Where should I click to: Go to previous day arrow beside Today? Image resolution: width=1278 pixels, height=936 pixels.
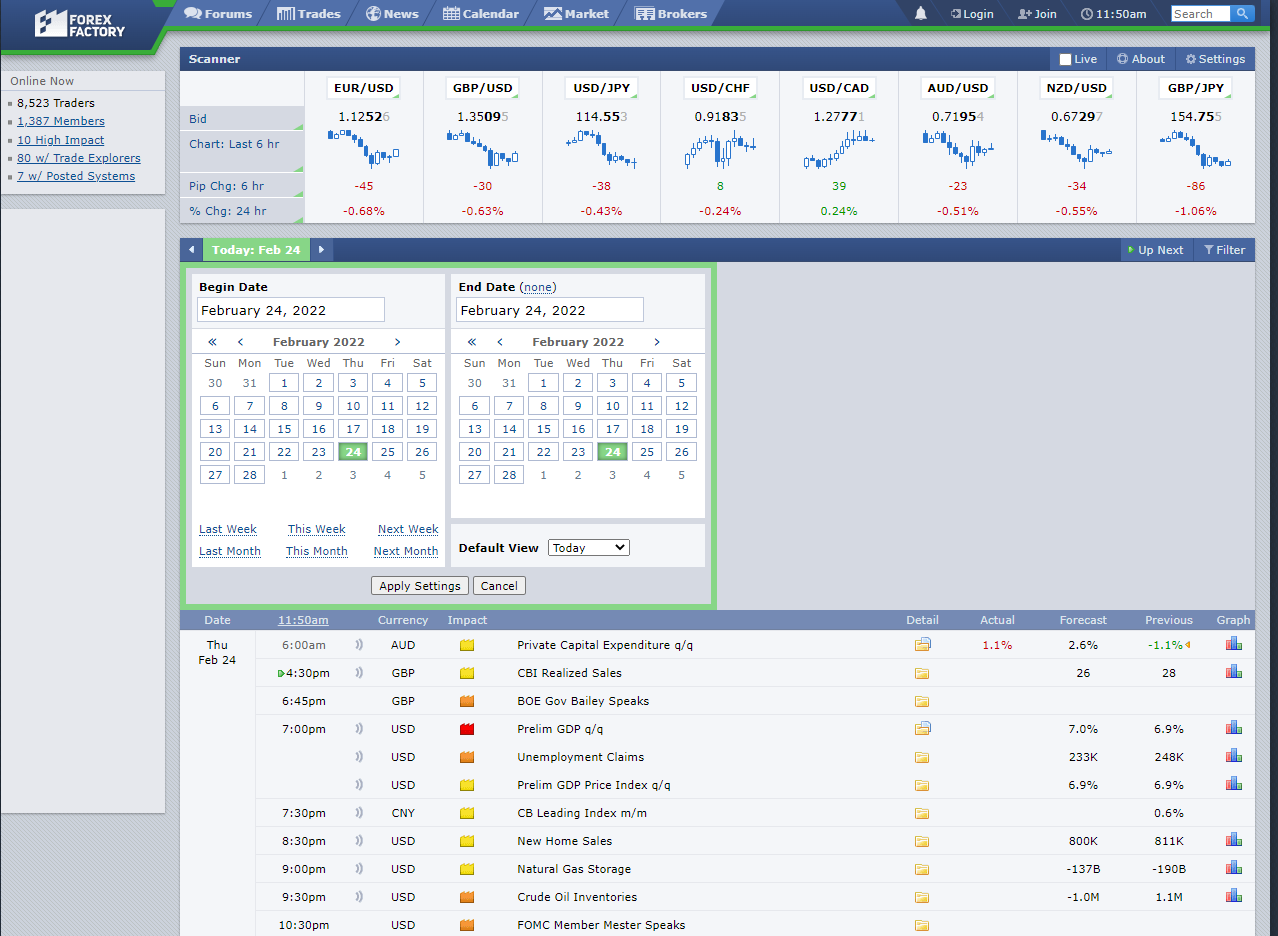pos(191,250)
